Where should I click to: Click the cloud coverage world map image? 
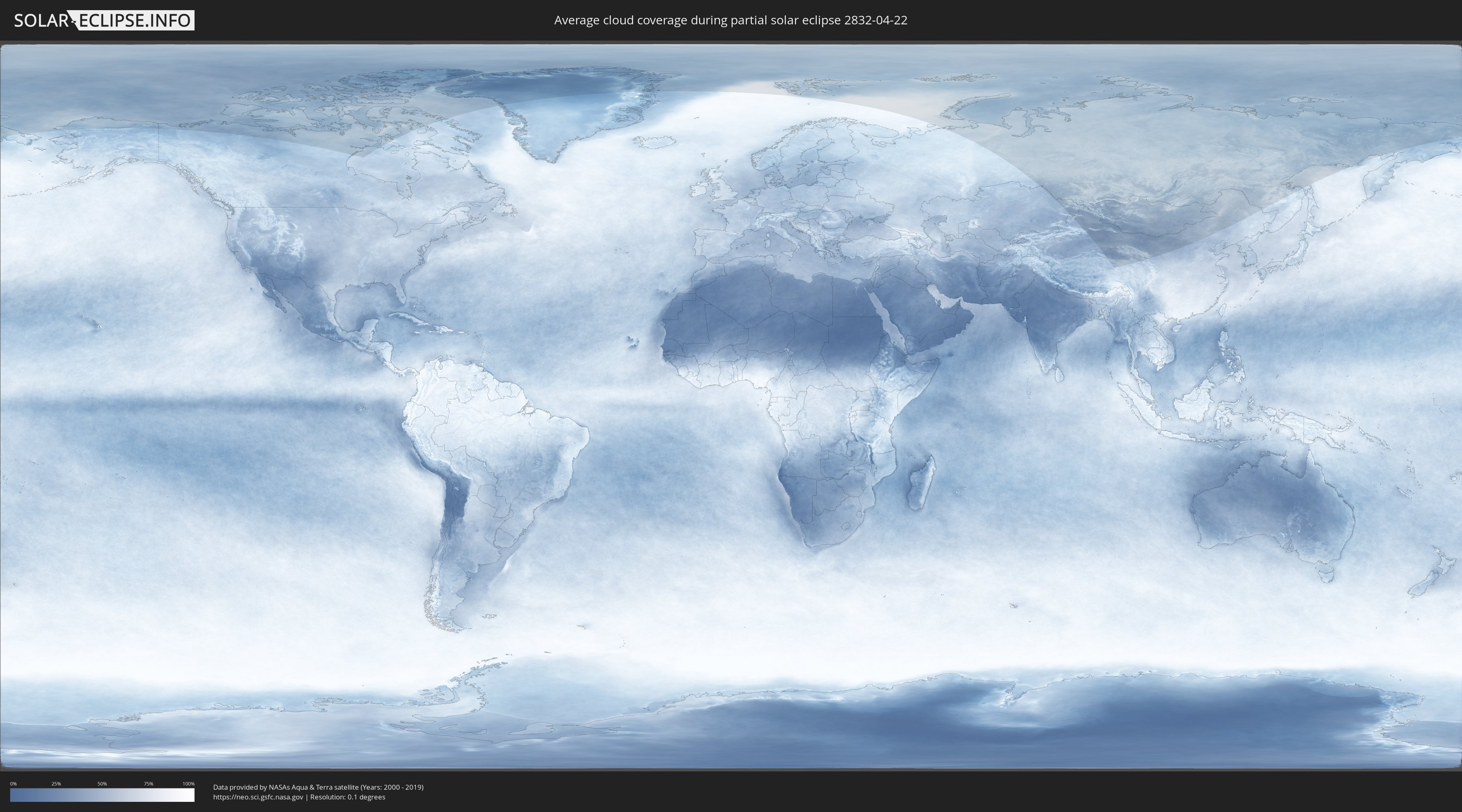pyautogui.click(x=731, y=406)
